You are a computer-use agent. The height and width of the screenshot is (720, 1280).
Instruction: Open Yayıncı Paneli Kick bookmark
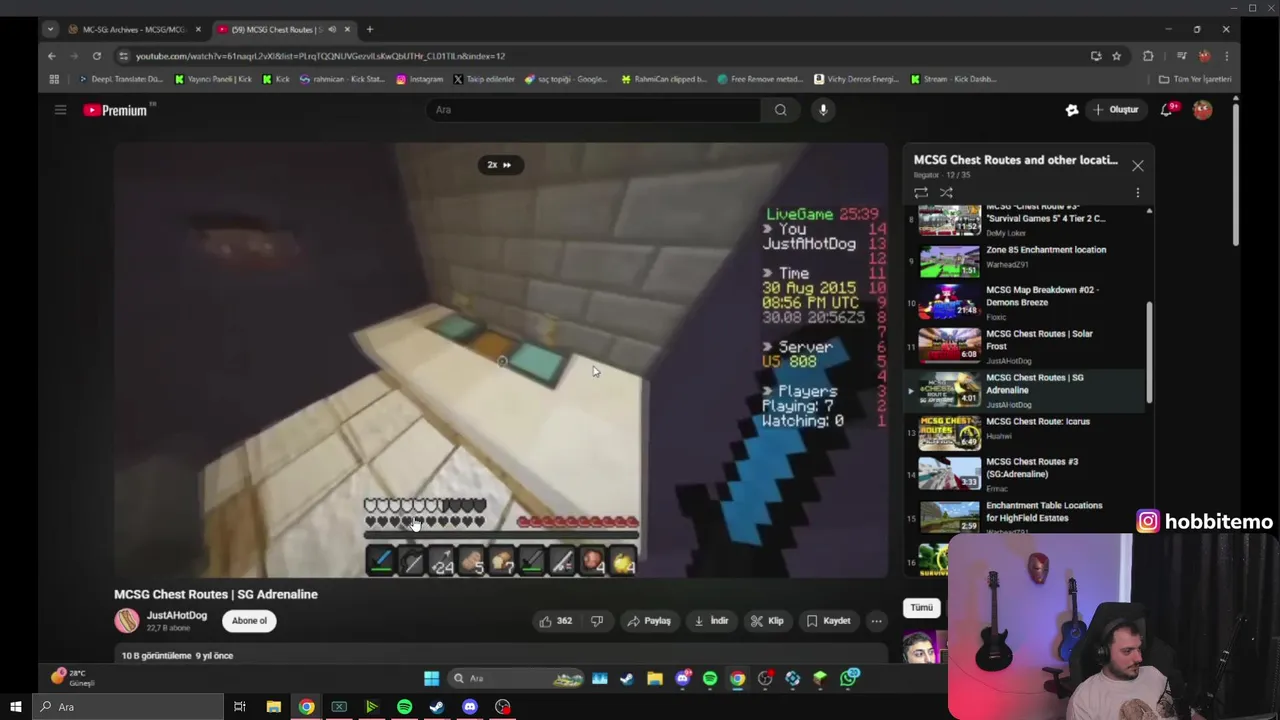click(213, 79)
